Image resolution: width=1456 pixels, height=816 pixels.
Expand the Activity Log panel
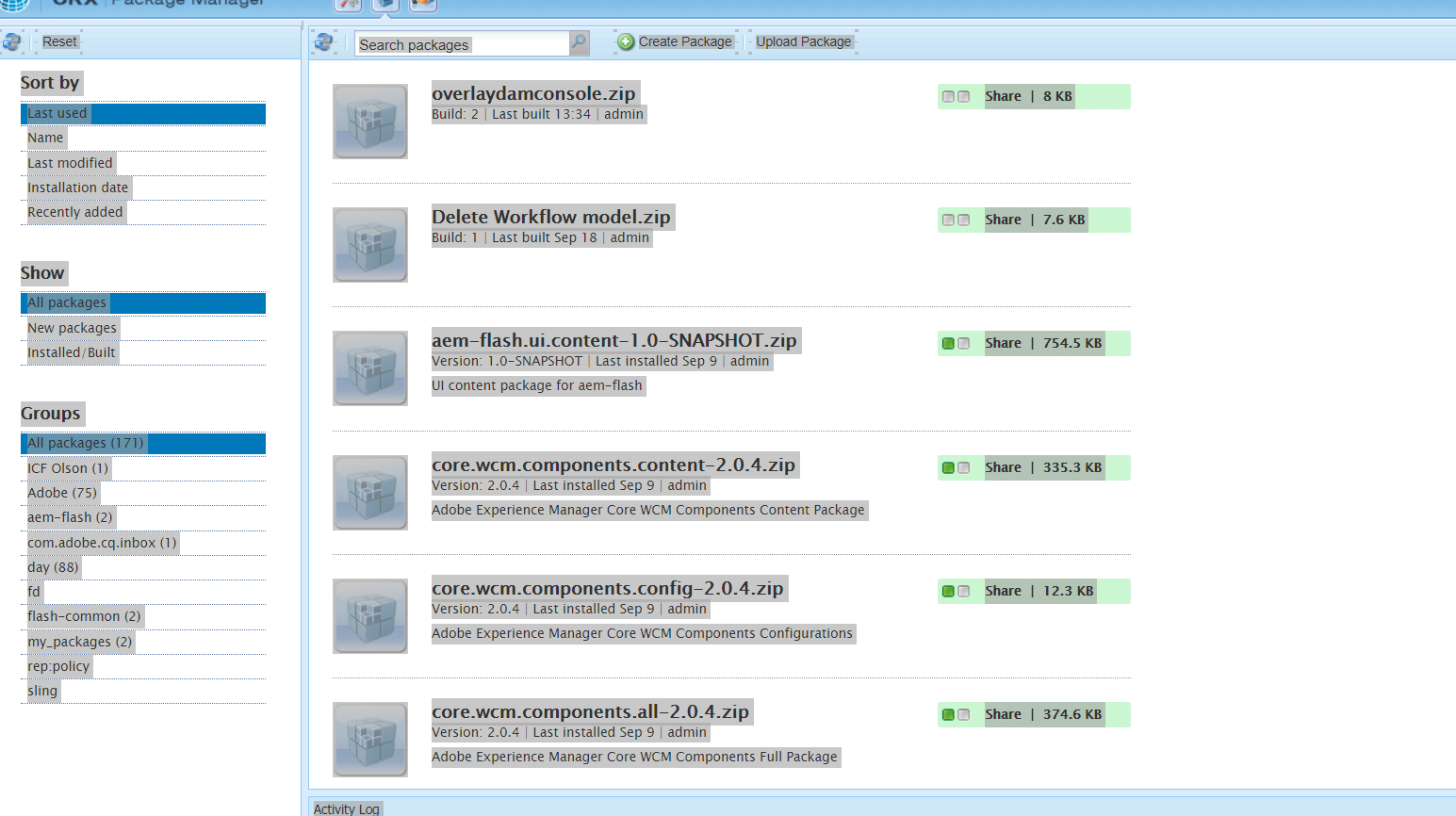(347, 808)
